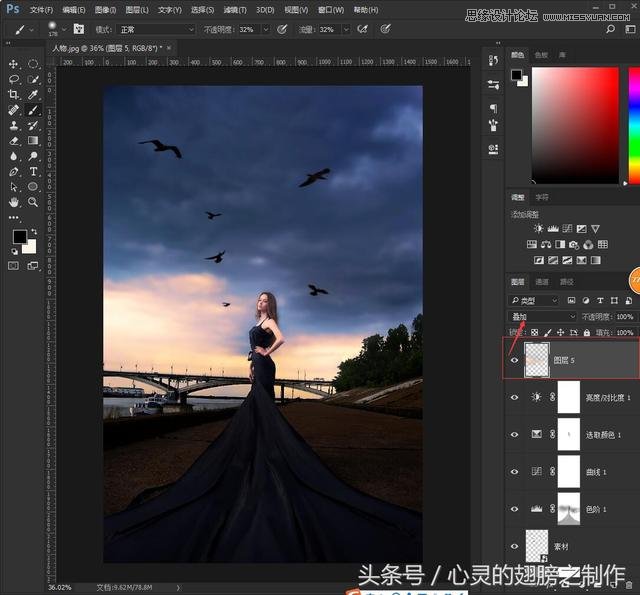Screen dimensions: 640x595
Task: Switch to the 通道 tab
Action: tap(542, 282)
